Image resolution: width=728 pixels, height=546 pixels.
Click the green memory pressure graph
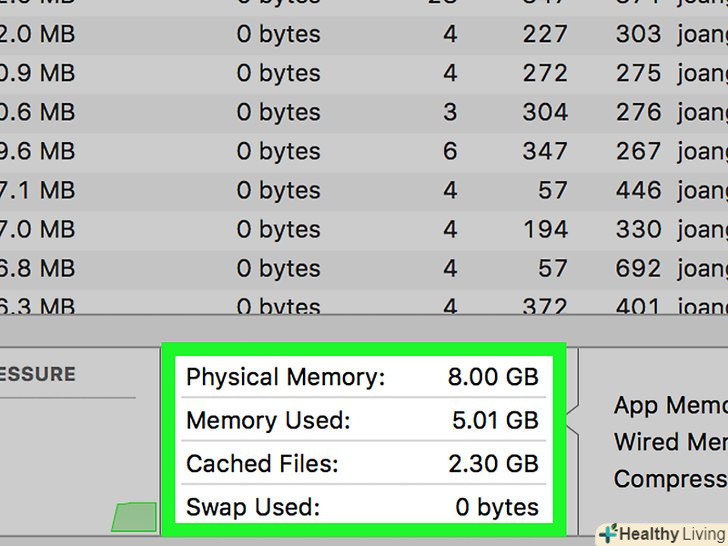(135, 517)
